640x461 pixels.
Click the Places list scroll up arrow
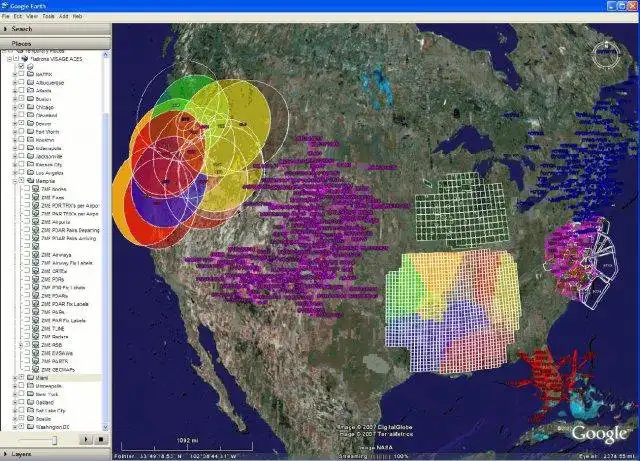pos(106,54)
